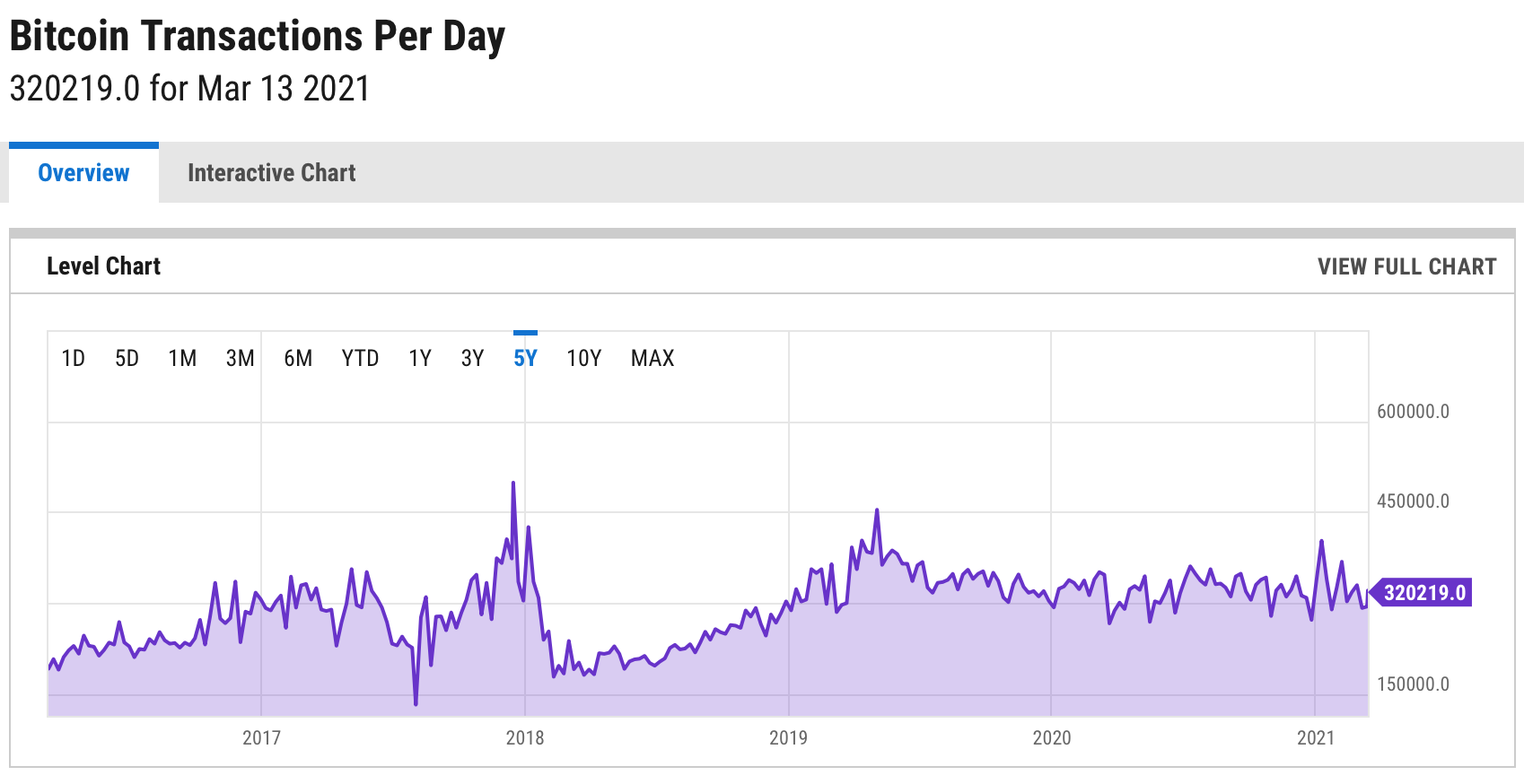Click the '320219.0 for Mar 13 2021' subtitle

click(189, 89)
